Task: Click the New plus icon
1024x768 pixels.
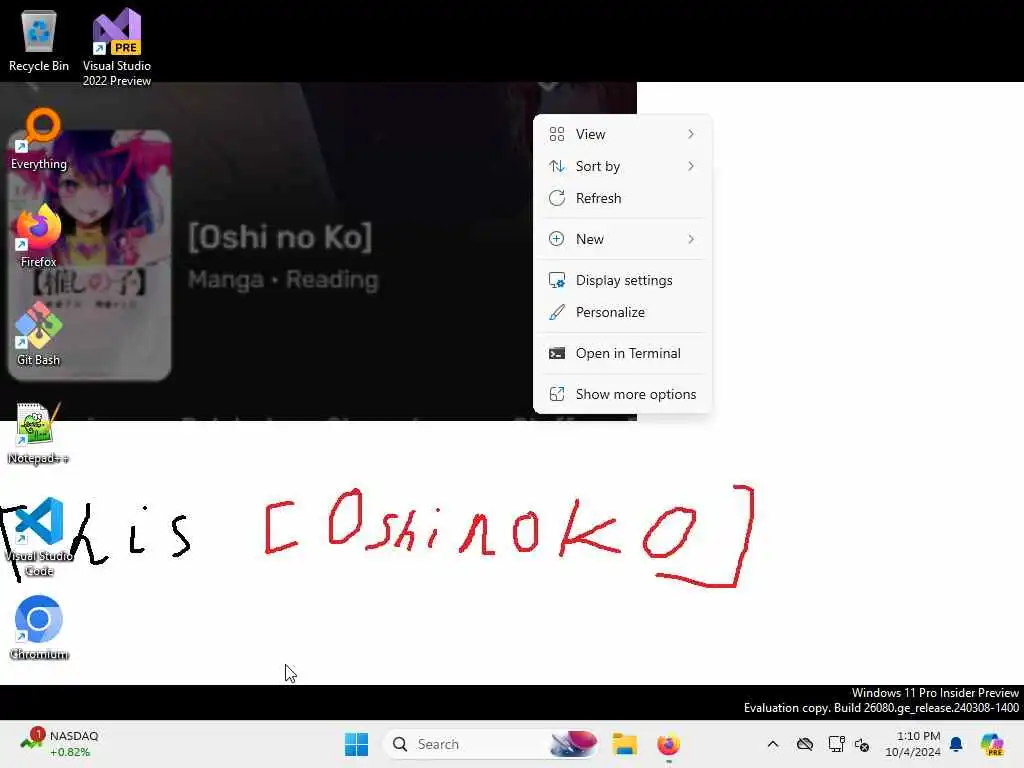Action: pyautogui.click(x=556, y=239)
